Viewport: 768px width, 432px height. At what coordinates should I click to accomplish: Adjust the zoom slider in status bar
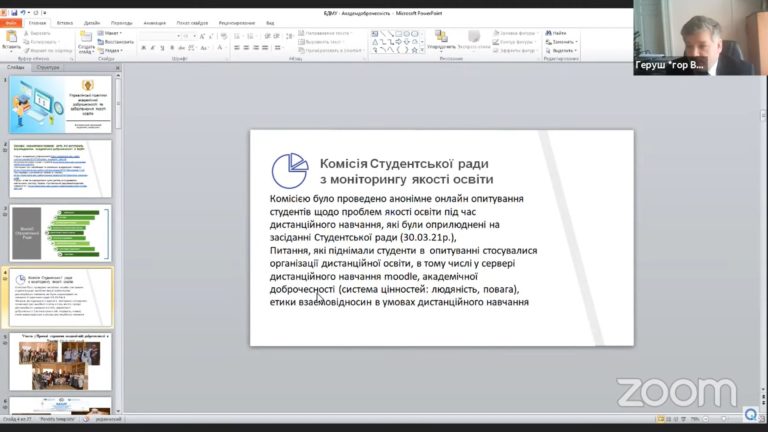pos(722,419)
